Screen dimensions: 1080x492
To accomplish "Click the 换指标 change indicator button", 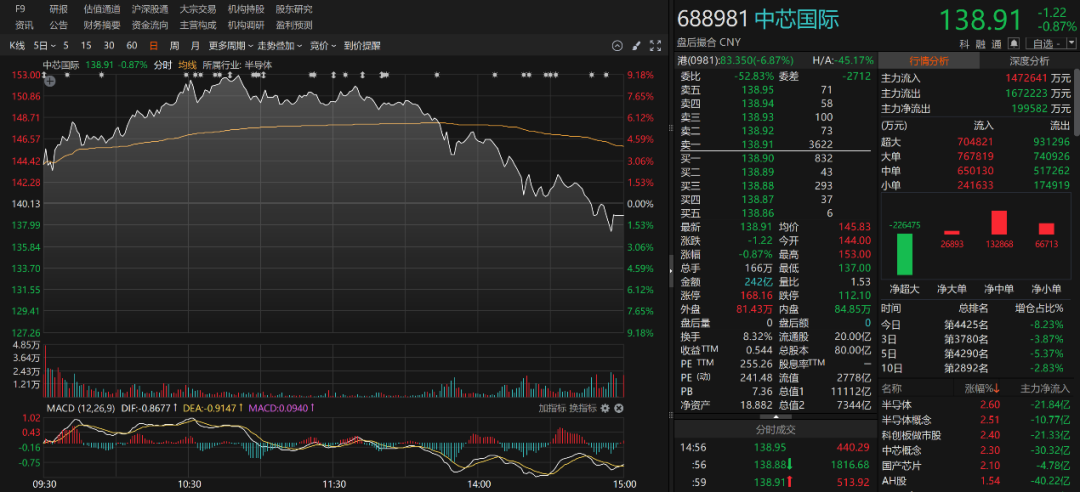I will (582, 409).
